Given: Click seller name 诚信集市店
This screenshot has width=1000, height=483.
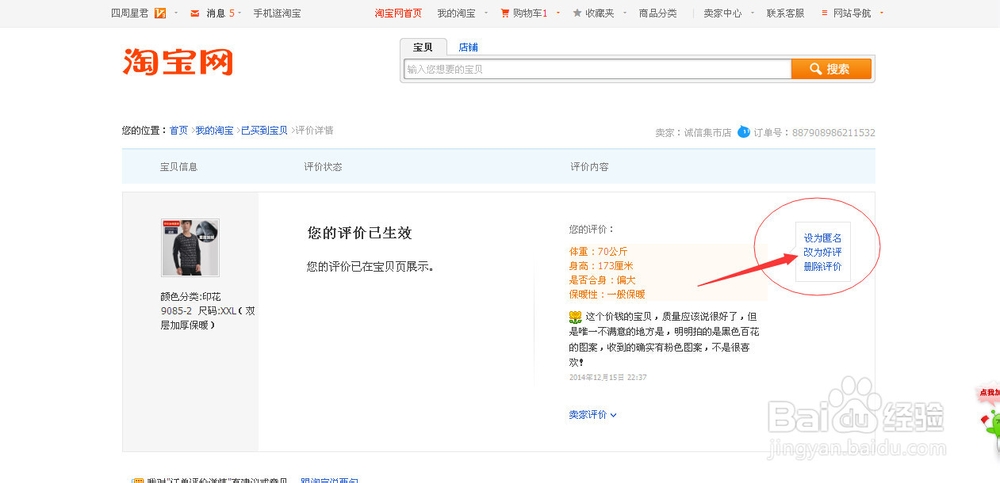Looking at the screenshot, I should (707, 133).
